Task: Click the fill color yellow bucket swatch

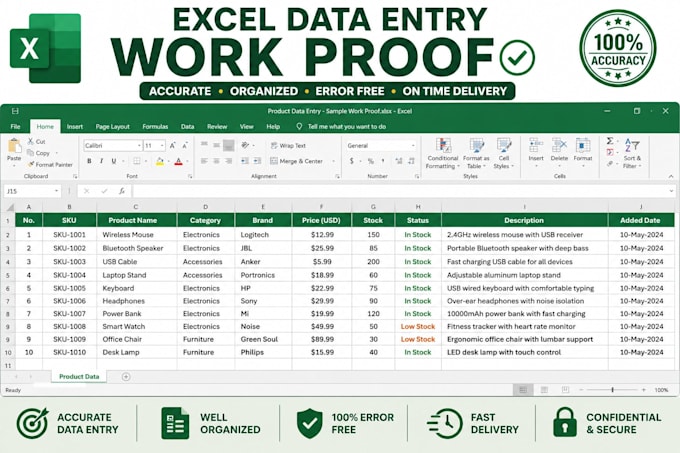Action: (x=160, y=162)
